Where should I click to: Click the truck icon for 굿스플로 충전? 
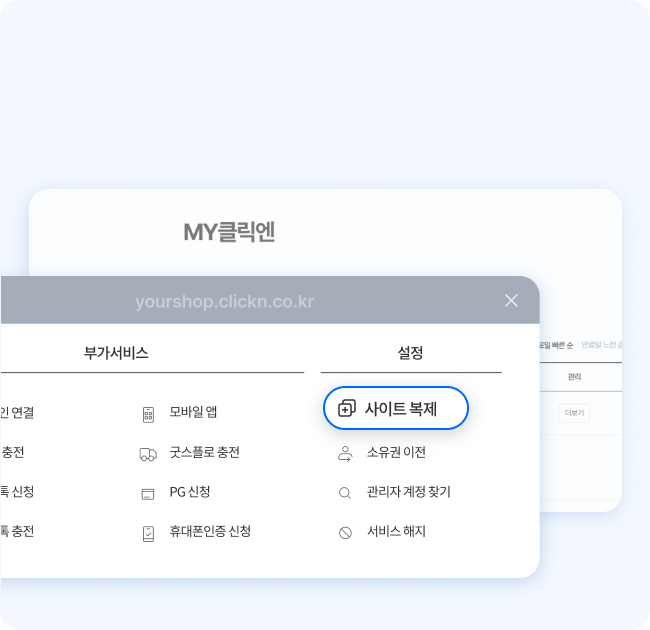tap(148, 453)
